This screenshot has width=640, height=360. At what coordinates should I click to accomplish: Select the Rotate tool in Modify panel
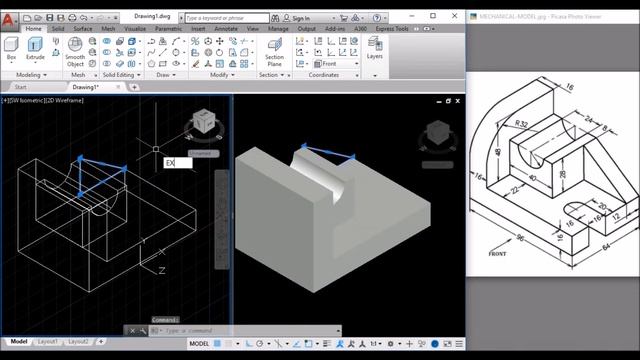click(x=220, y=52)
